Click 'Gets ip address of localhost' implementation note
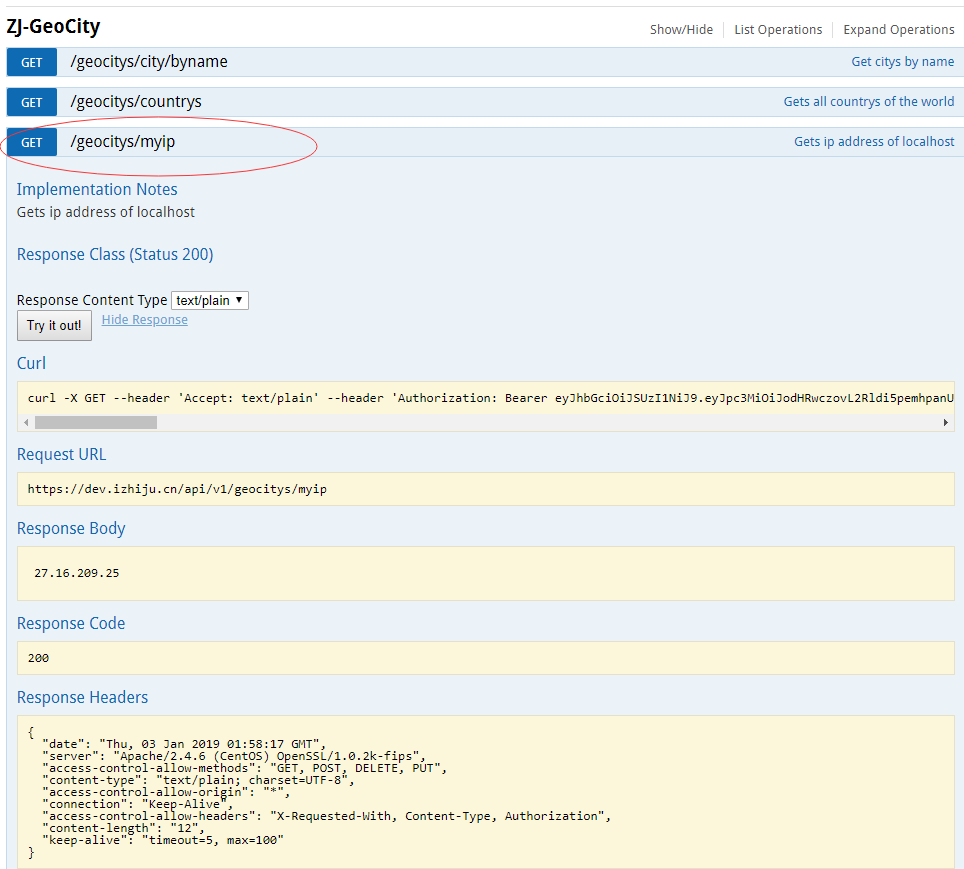Image resolution: width=964 pixels, height=869 pixels. [106, 212]
